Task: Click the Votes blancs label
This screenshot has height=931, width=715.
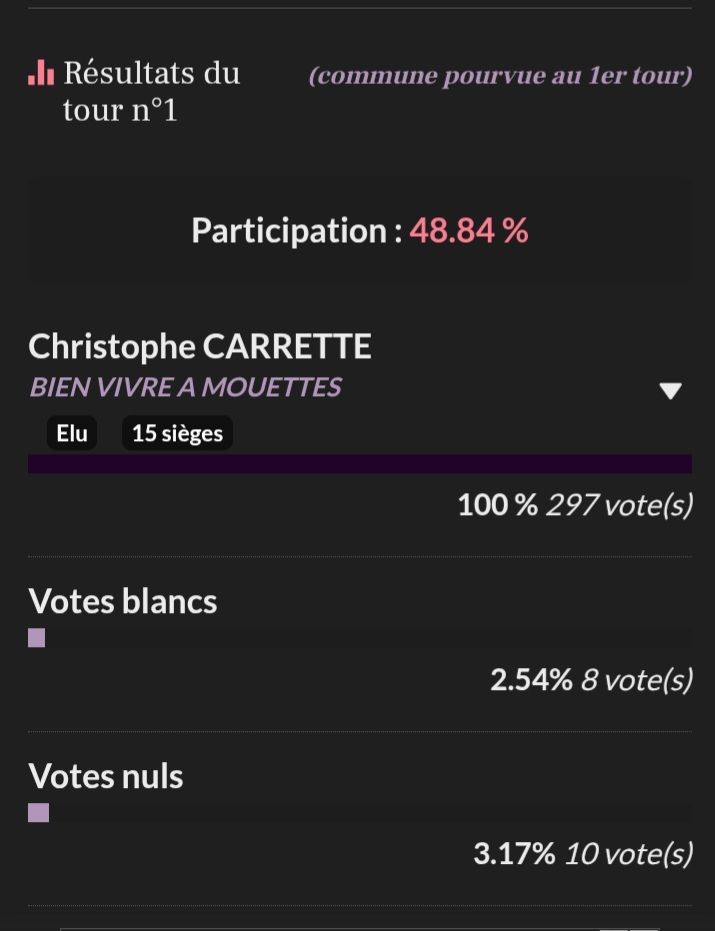Action: pos(123,601)
